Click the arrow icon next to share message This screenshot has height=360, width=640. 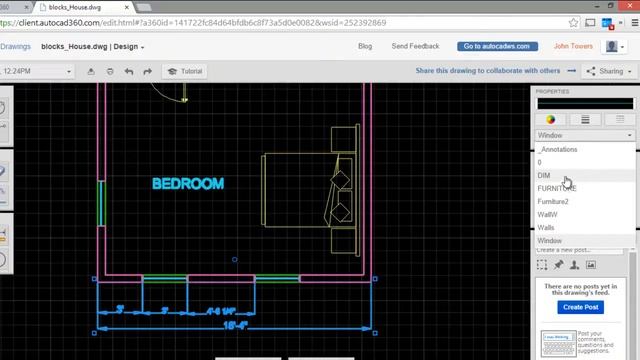pos(571,71)
